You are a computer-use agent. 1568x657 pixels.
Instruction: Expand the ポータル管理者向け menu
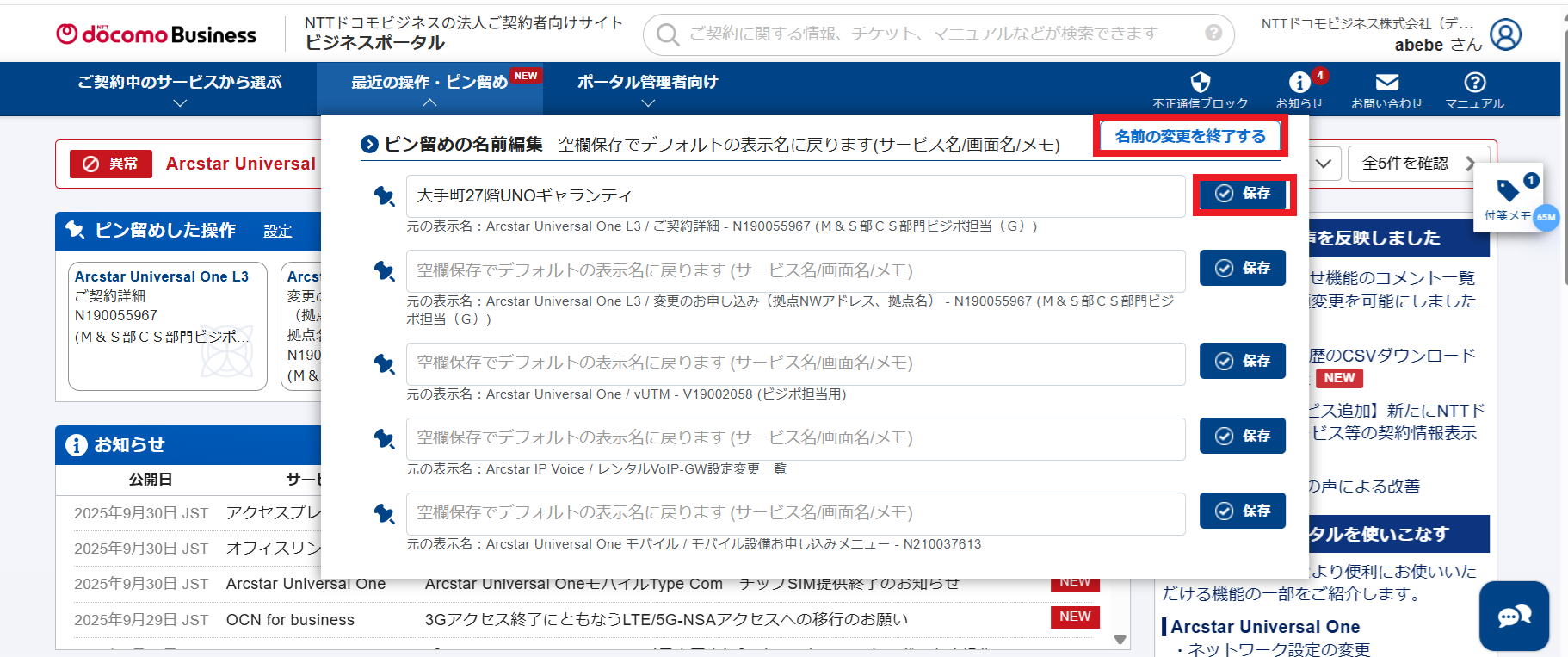pyautogui.click(x=647, y=90)
